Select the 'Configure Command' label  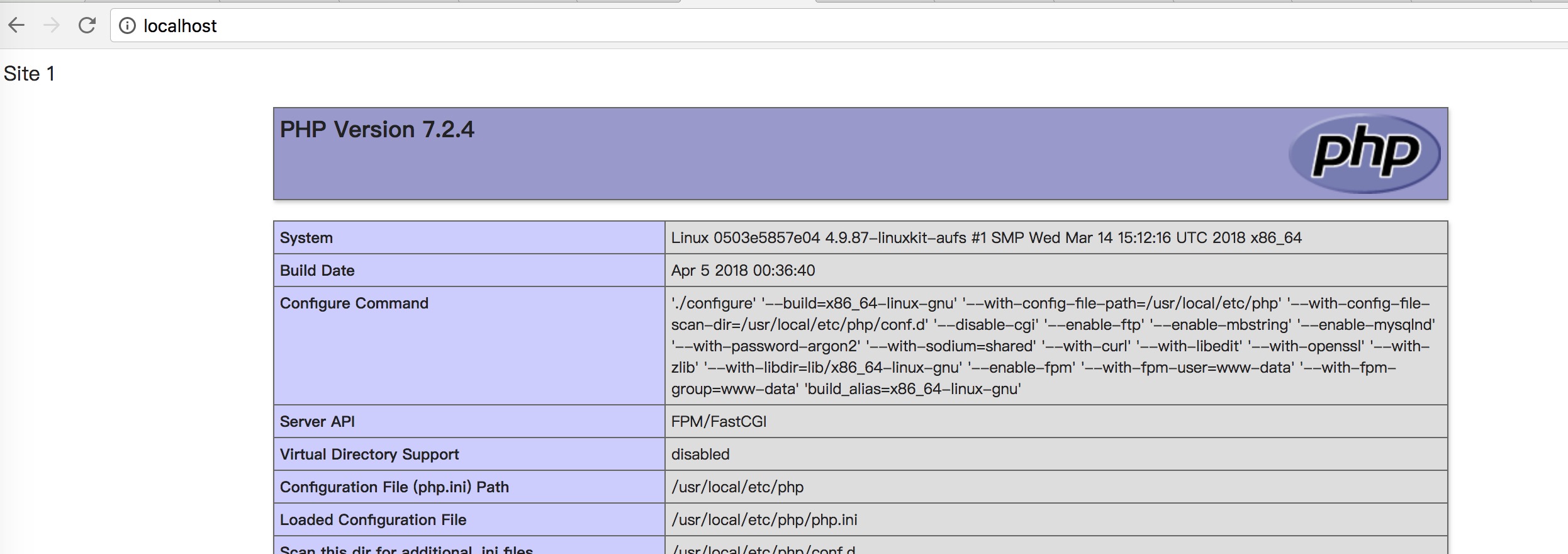(x=354, y=303)
